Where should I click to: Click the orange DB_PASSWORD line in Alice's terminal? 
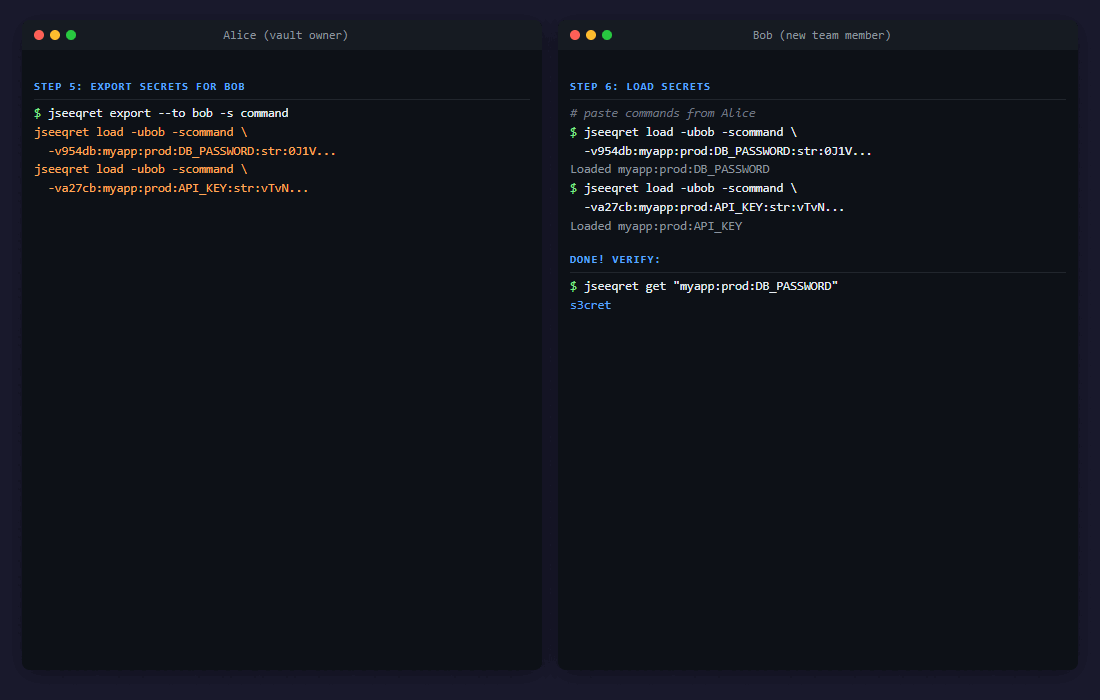pos(192,151)
